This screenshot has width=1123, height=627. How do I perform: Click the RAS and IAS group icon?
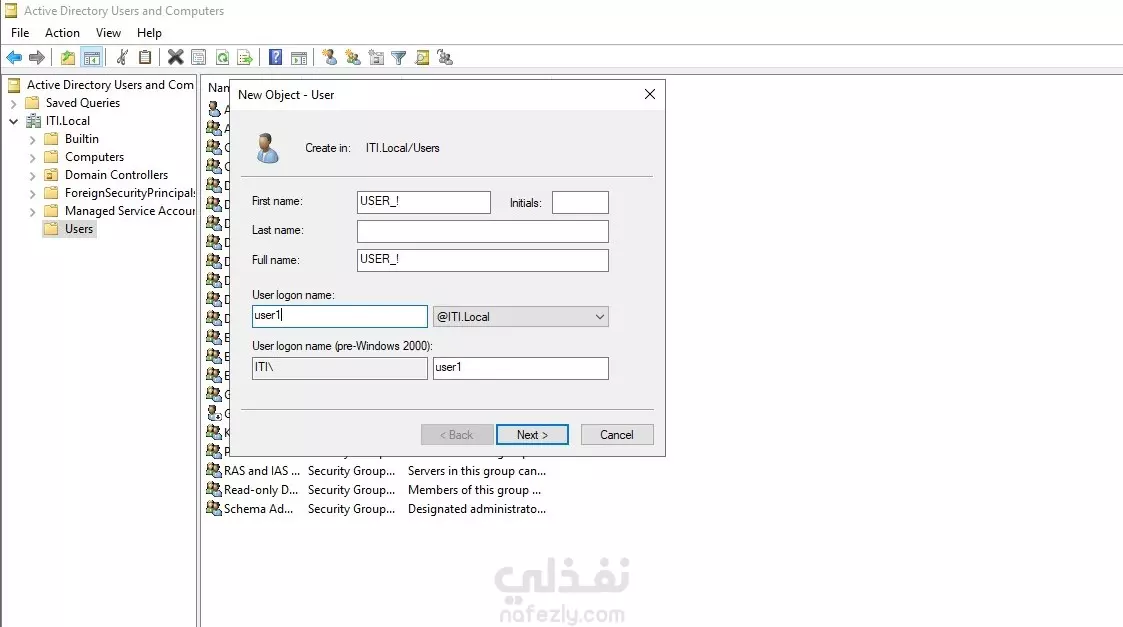point(213,470)
